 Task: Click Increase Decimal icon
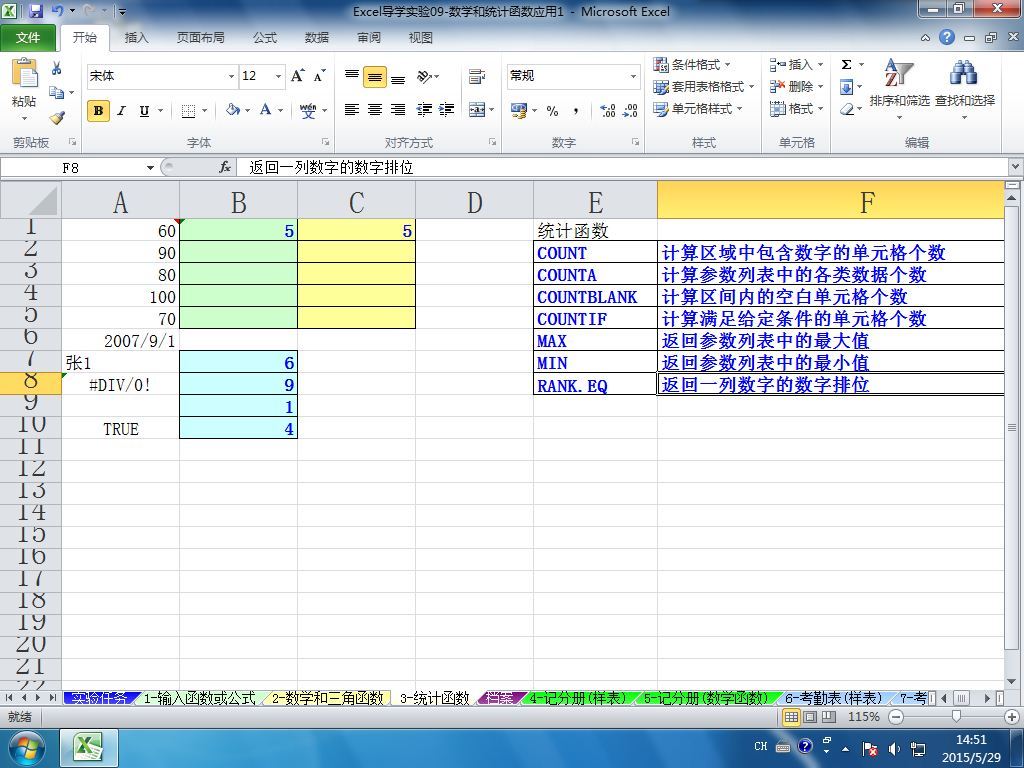pyautogui.click(x=607, y=110)
